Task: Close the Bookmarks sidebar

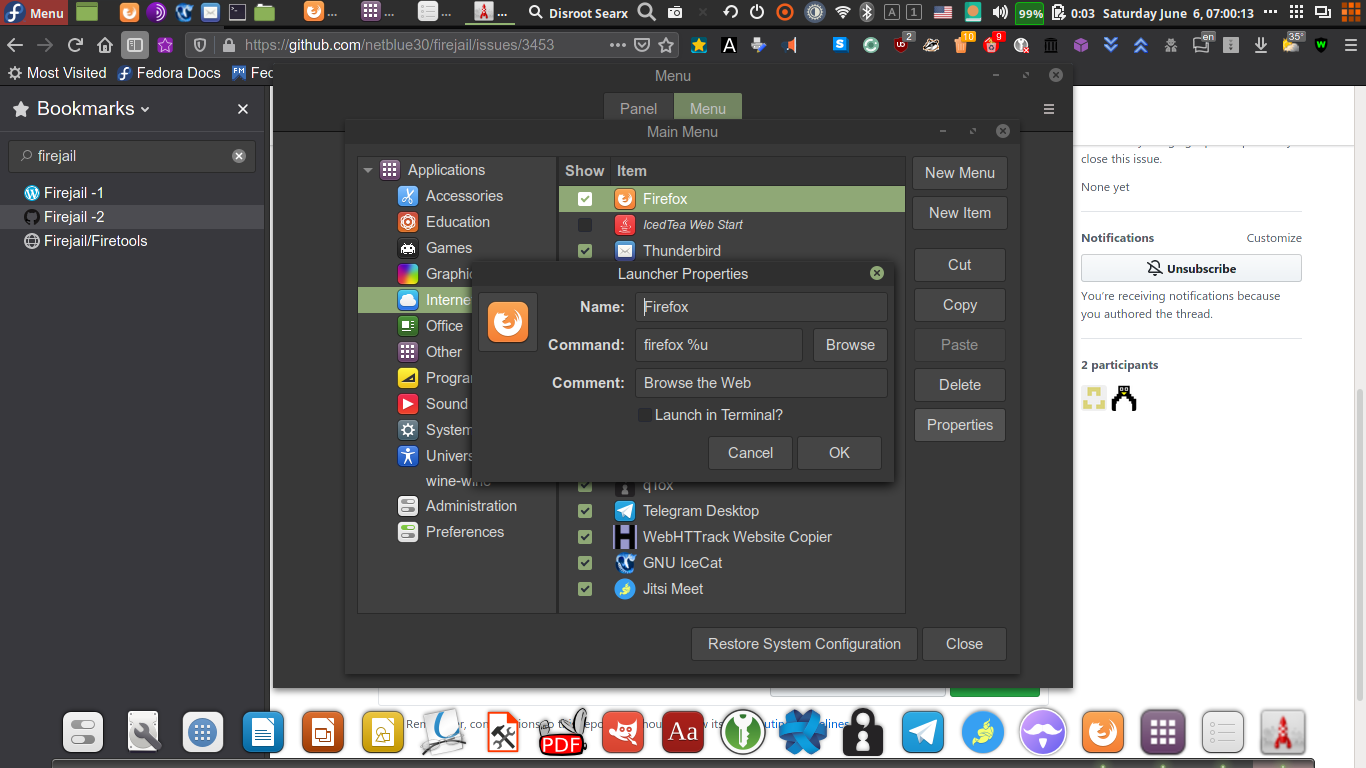Action: pos(243,109)
